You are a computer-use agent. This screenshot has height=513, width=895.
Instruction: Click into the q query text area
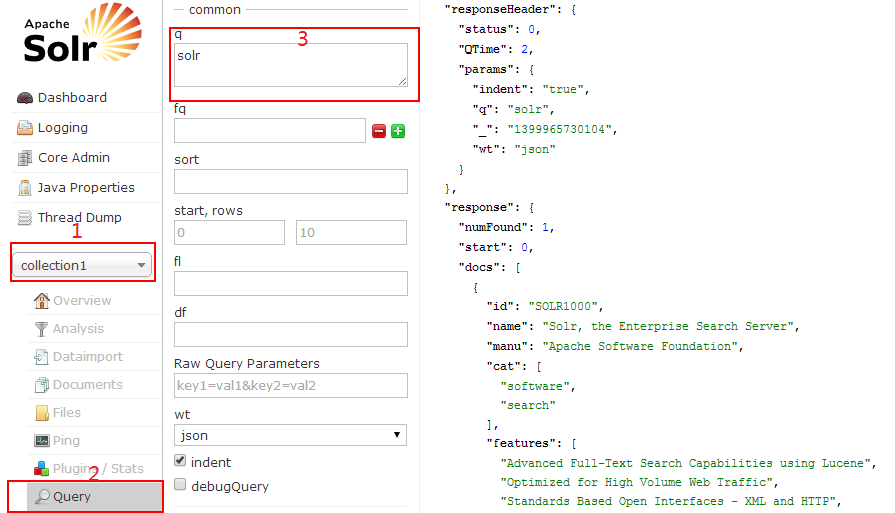click(290, 65)
